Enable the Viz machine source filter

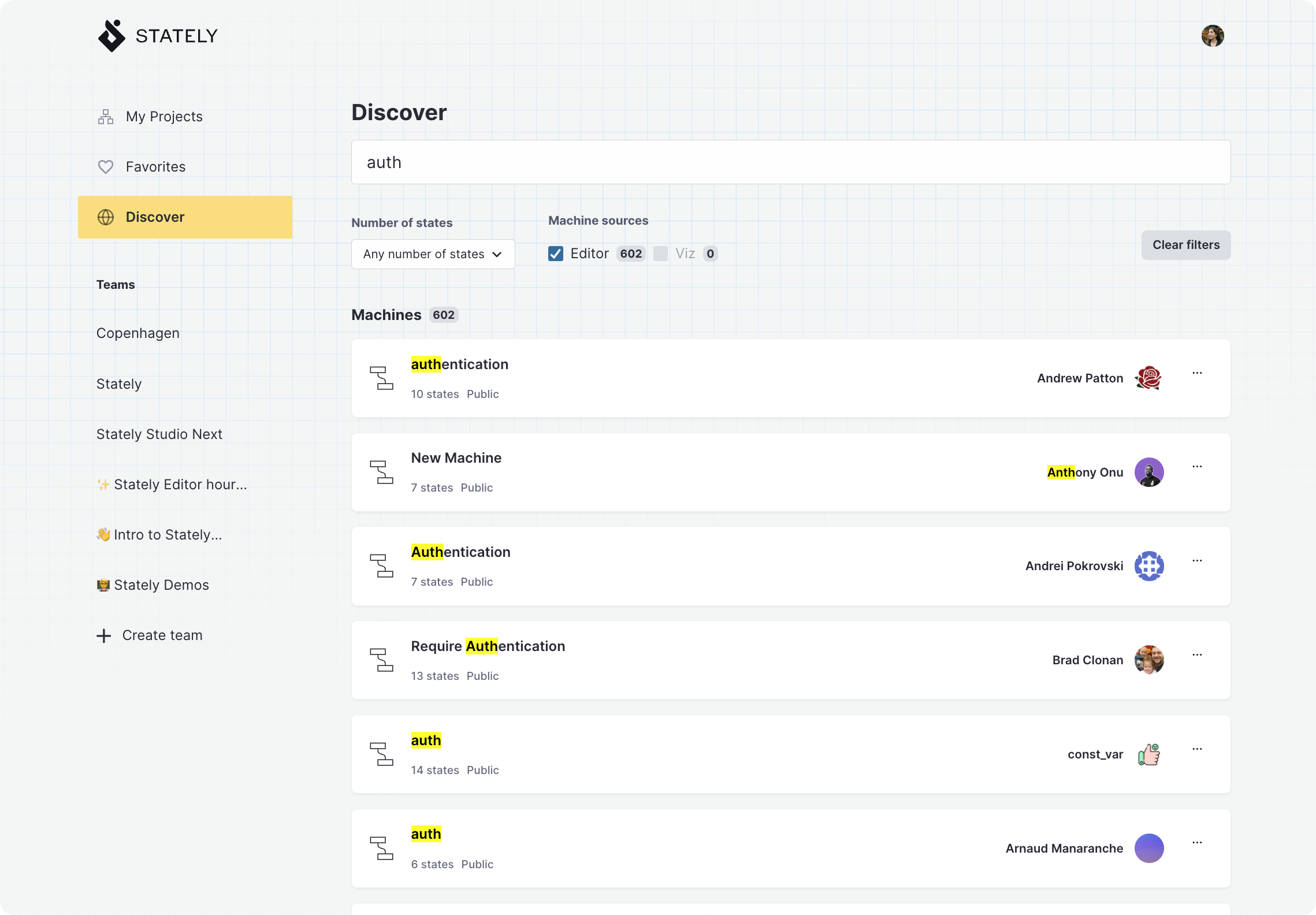click(661, 253)
